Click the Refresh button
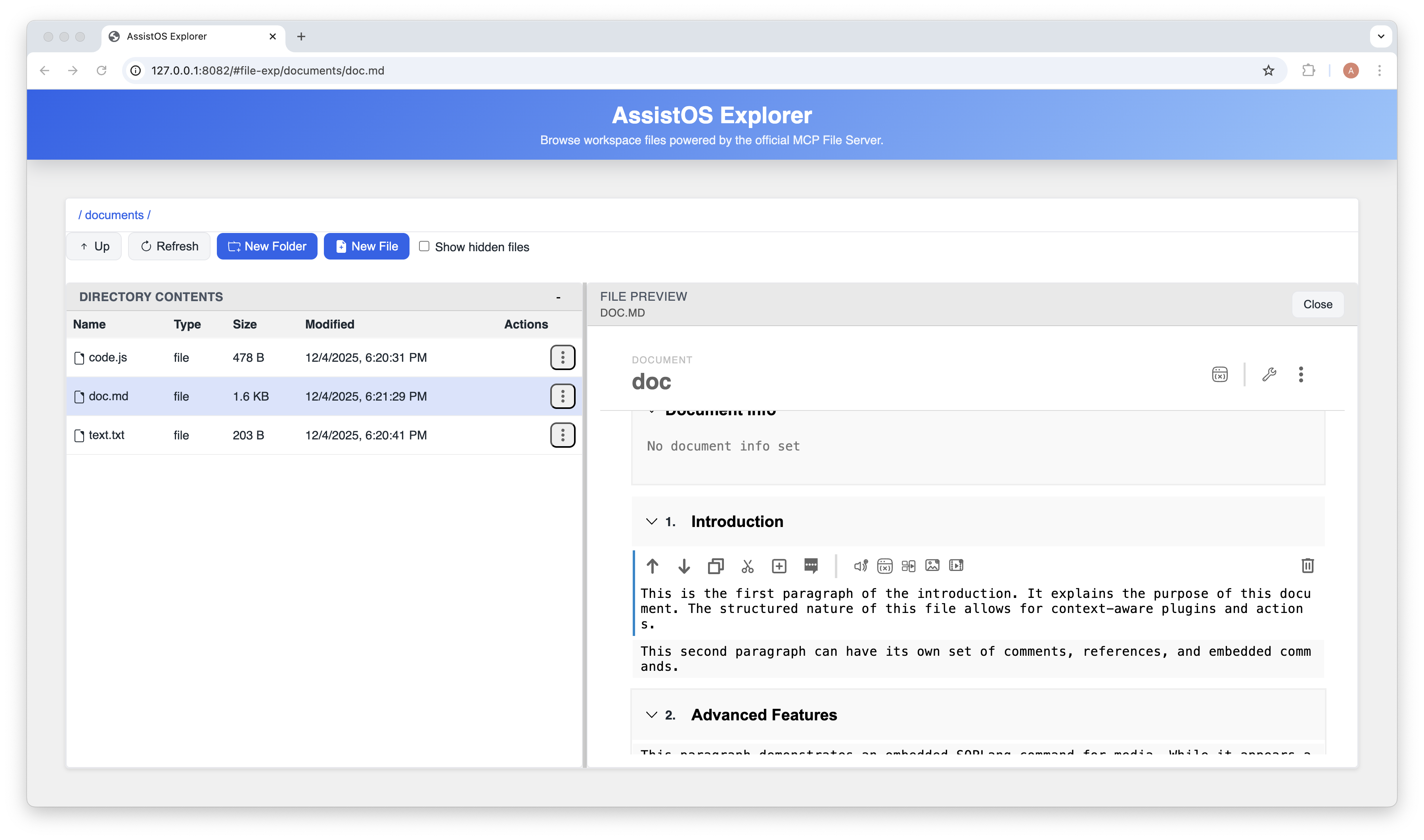1424x840 pixels. click(169, 246)
